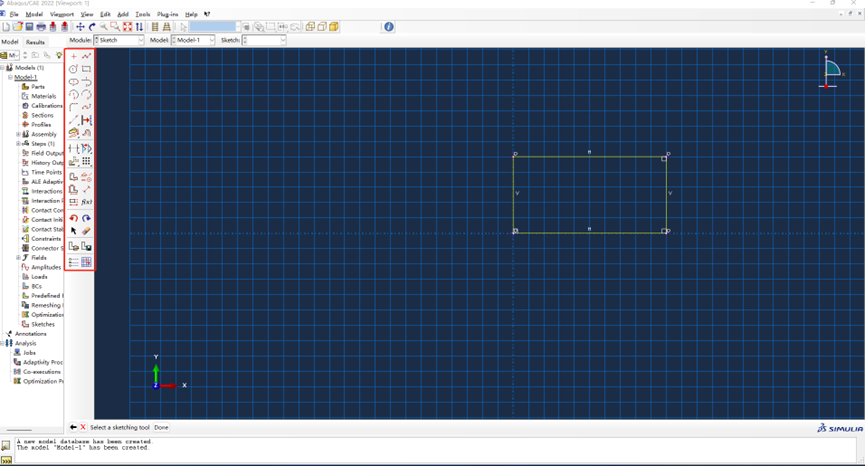Open the Edit menu
The width and height of the screenshot is (865, 466).
(x=105, y=14)
